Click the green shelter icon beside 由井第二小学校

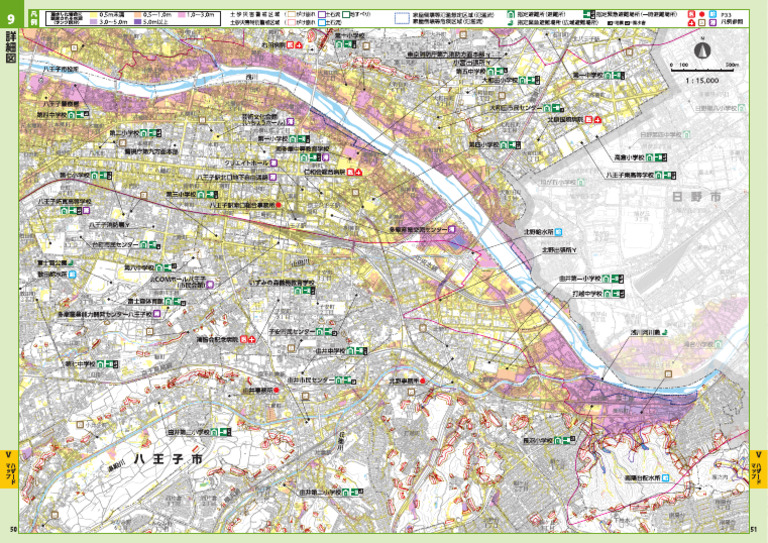(346, 492)
